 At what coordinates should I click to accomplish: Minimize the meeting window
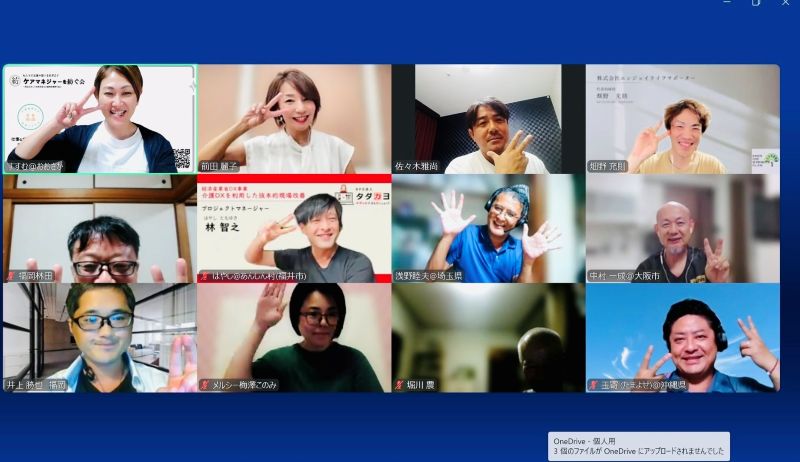point(727,4)
